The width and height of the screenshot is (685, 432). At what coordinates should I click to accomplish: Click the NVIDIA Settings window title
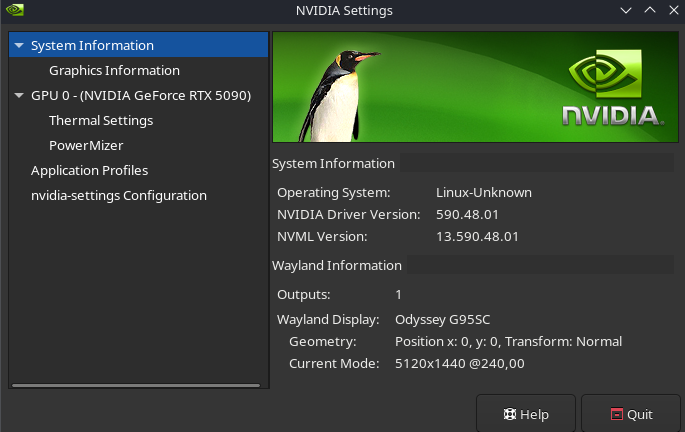(344, 10)
